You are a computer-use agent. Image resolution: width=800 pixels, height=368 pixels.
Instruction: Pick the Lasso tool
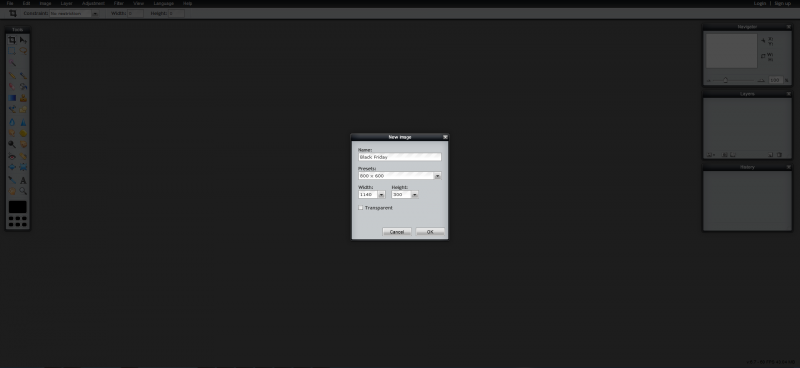pyautogui.click(x=23, y=51)
